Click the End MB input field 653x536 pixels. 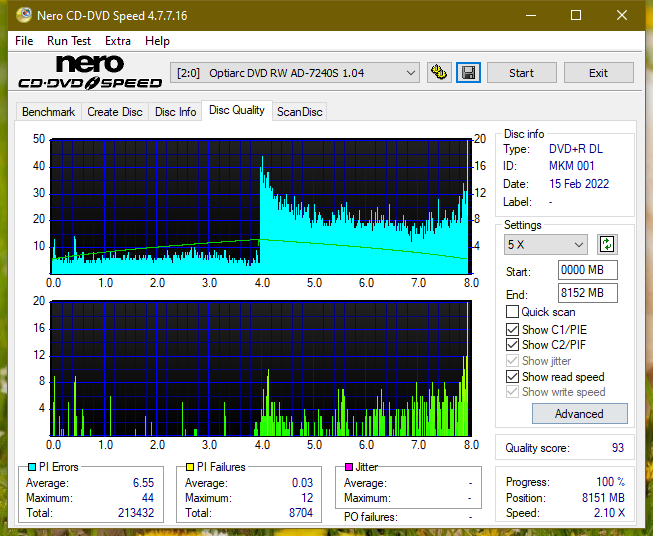click(x=587, y=293)
